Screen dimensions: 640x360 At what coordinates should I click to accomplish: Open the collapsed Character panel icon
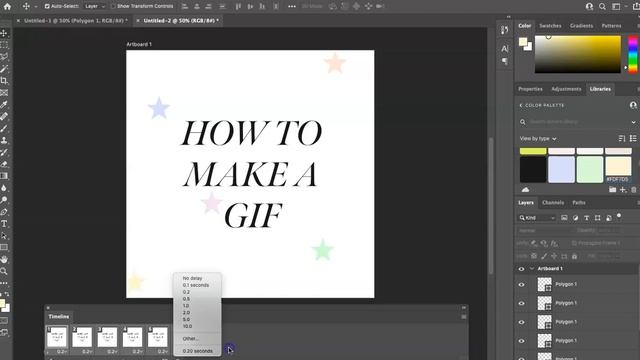tap(505, 49)
